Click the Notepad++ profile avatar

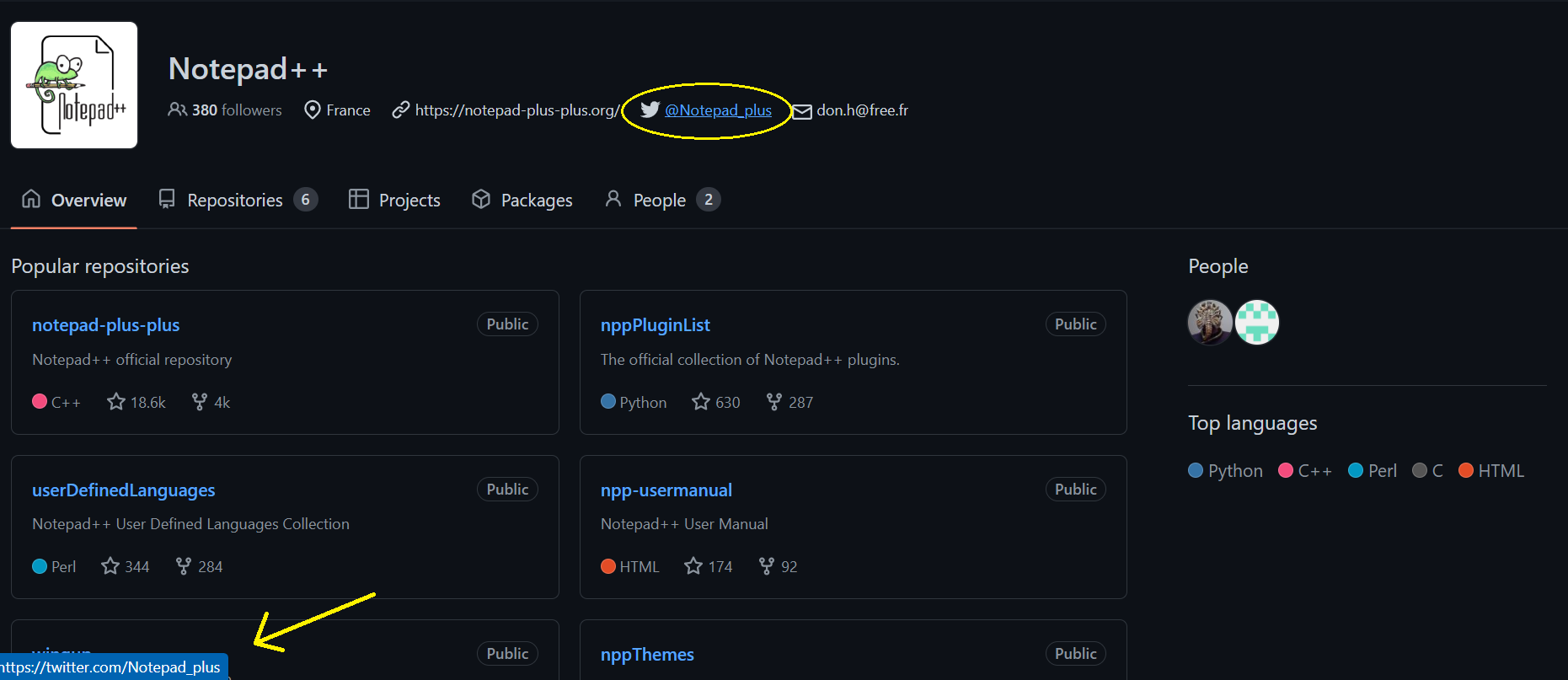point(73,84)
